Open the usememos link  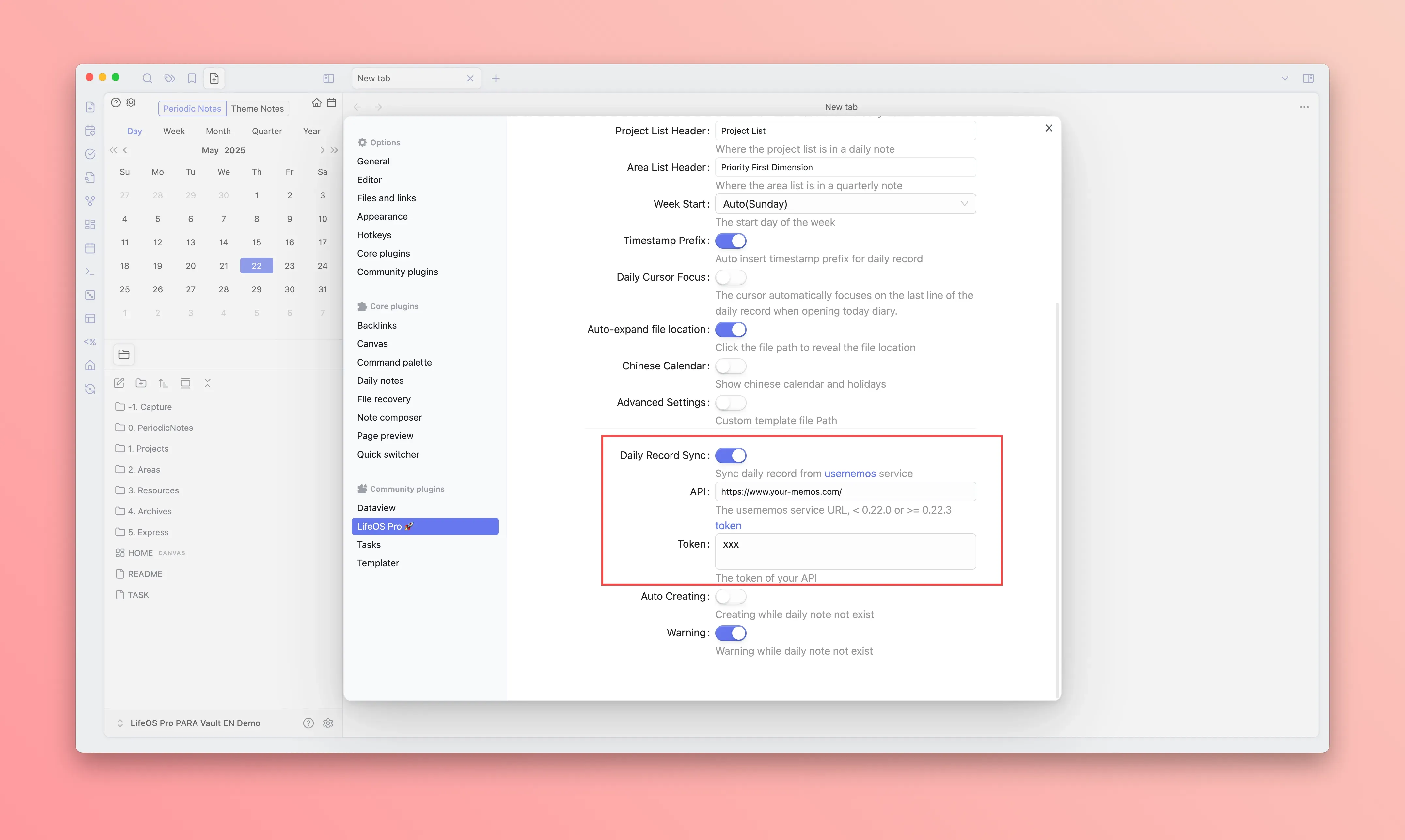[850, 473]
